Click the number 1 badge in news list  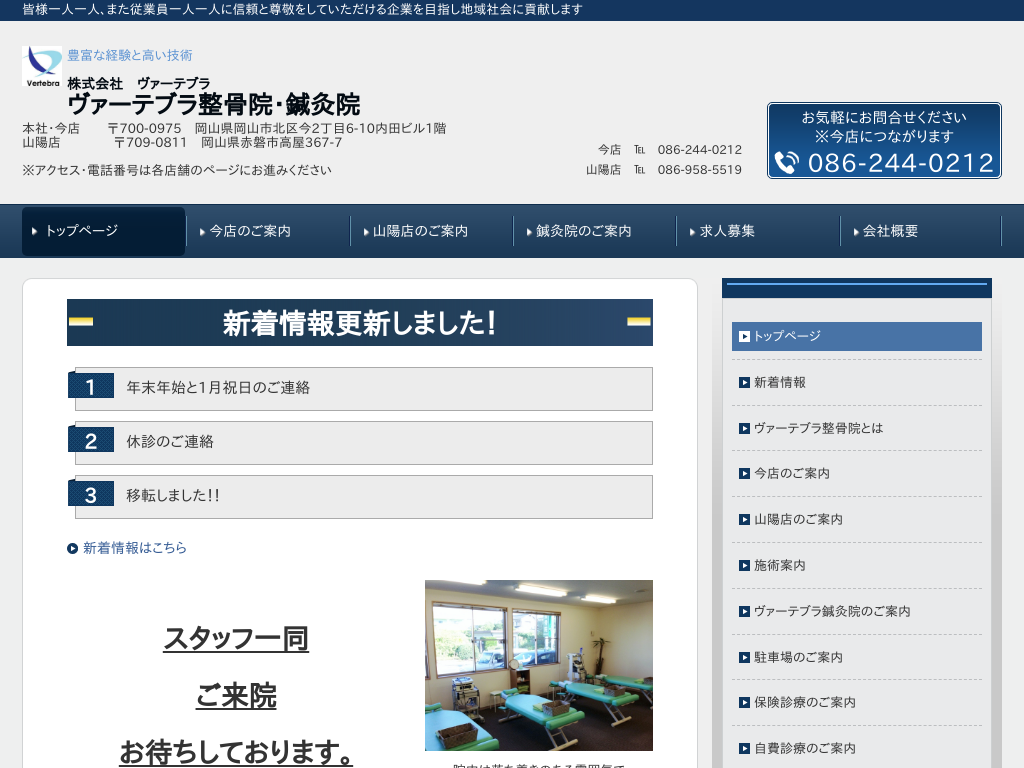pos(91,387)
